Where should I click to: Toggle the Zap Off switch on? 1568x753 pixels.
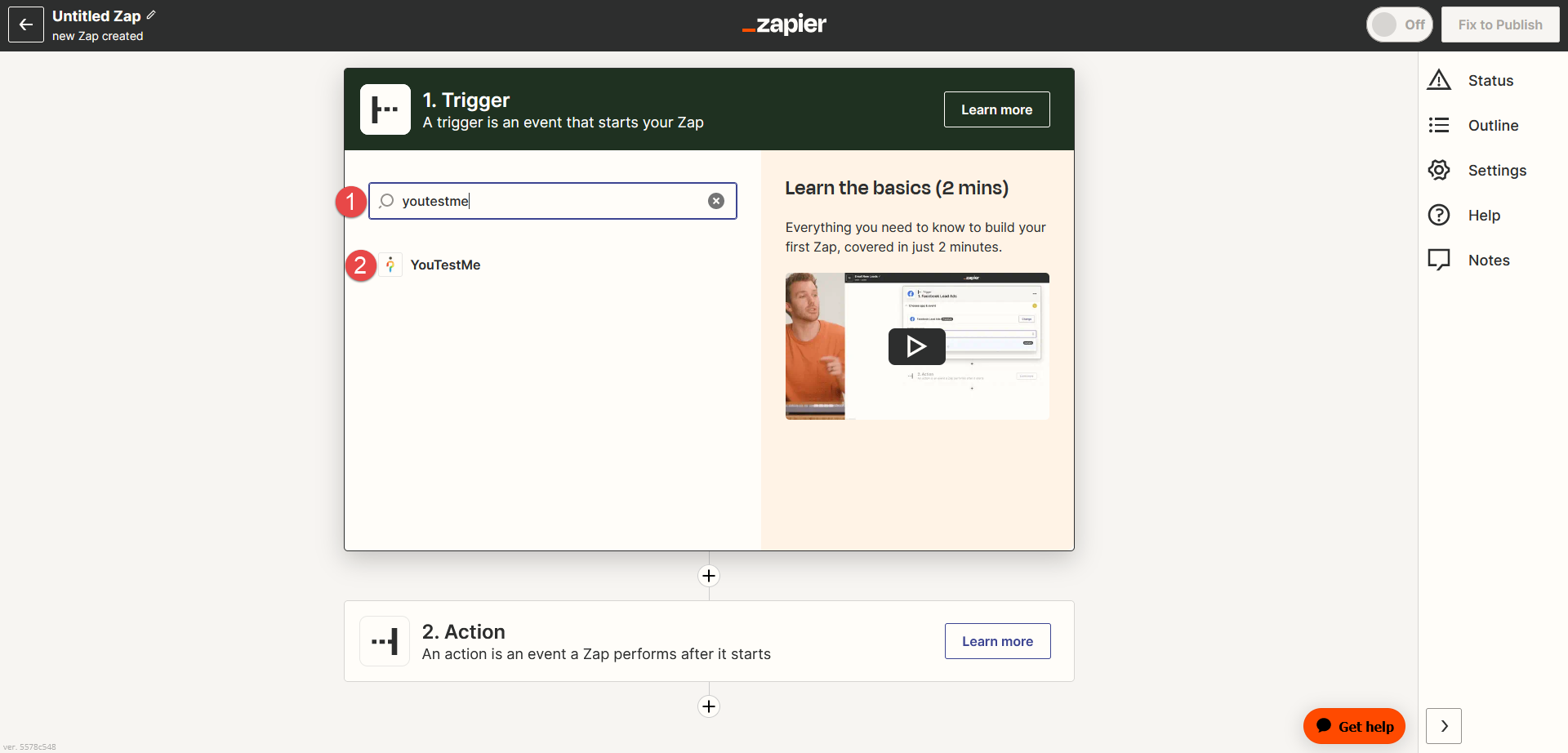click(x=1399, y=25)
